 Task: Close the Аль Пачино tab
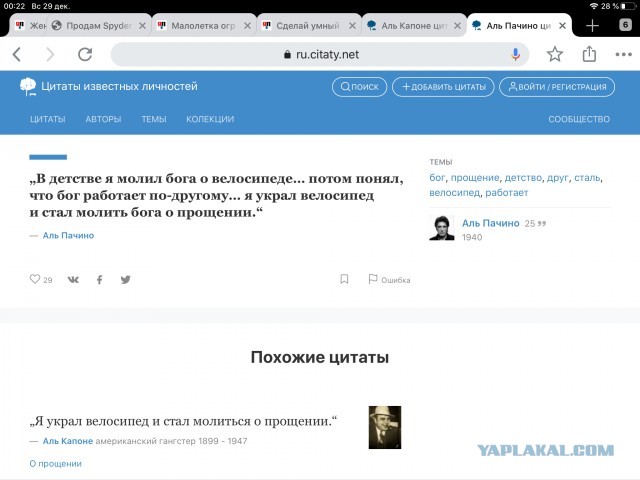click(562, 26)
